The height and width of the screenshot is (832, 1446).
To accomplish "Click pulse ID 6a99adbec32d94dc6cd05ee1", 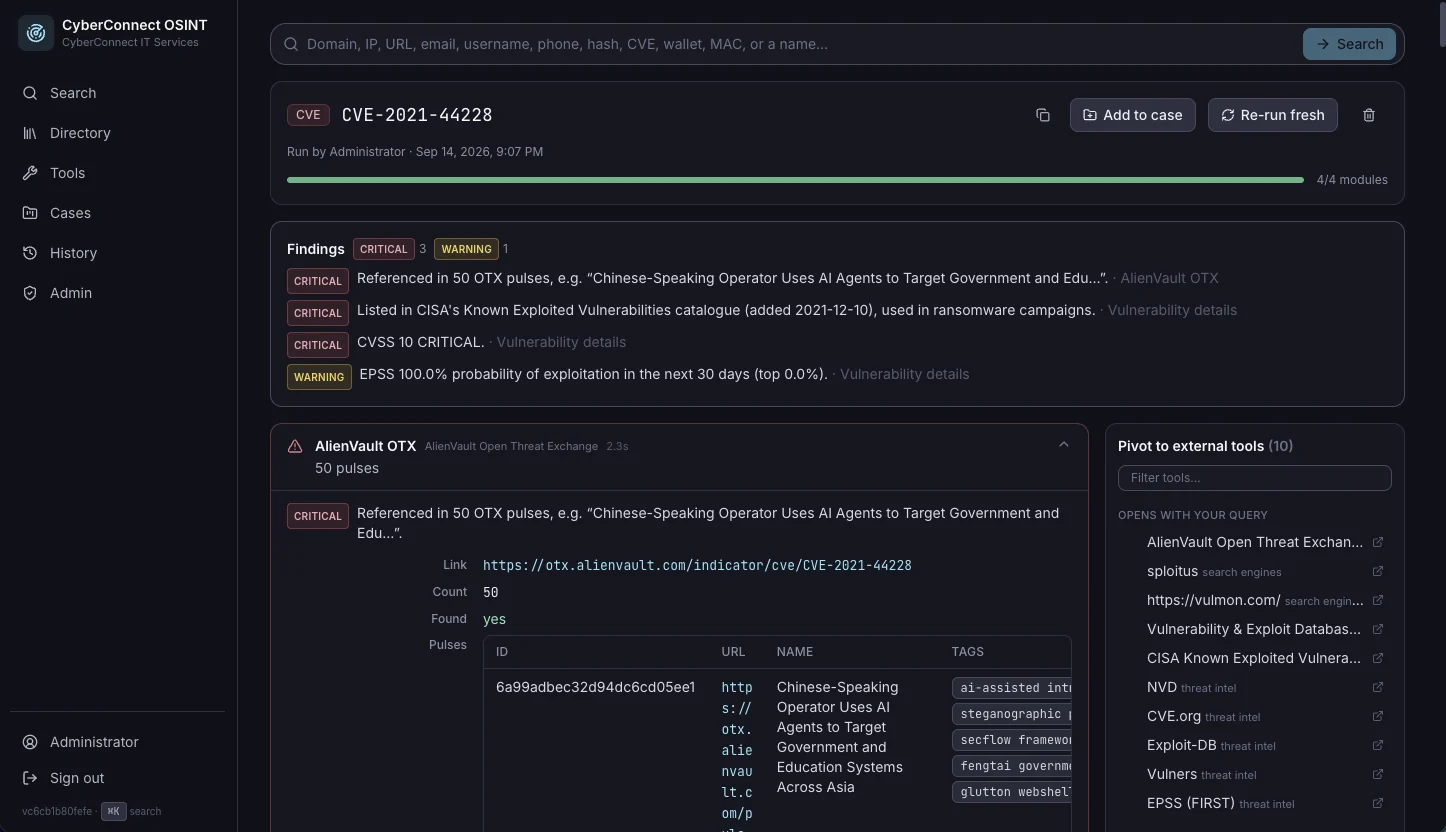I will (x=595, y=687).
